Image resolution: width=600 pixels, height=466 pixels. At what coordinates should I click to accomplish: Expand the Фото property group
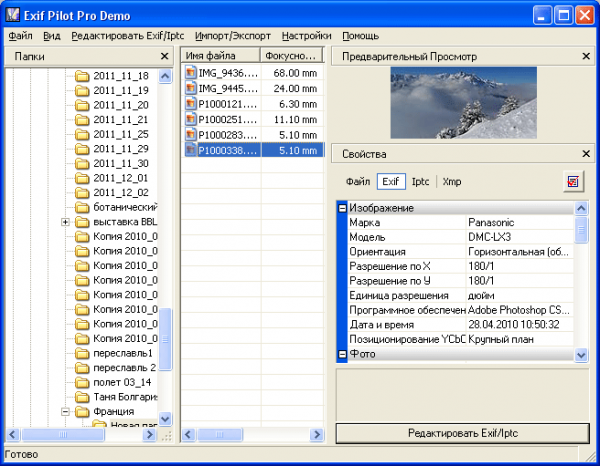tap(342, 354)
